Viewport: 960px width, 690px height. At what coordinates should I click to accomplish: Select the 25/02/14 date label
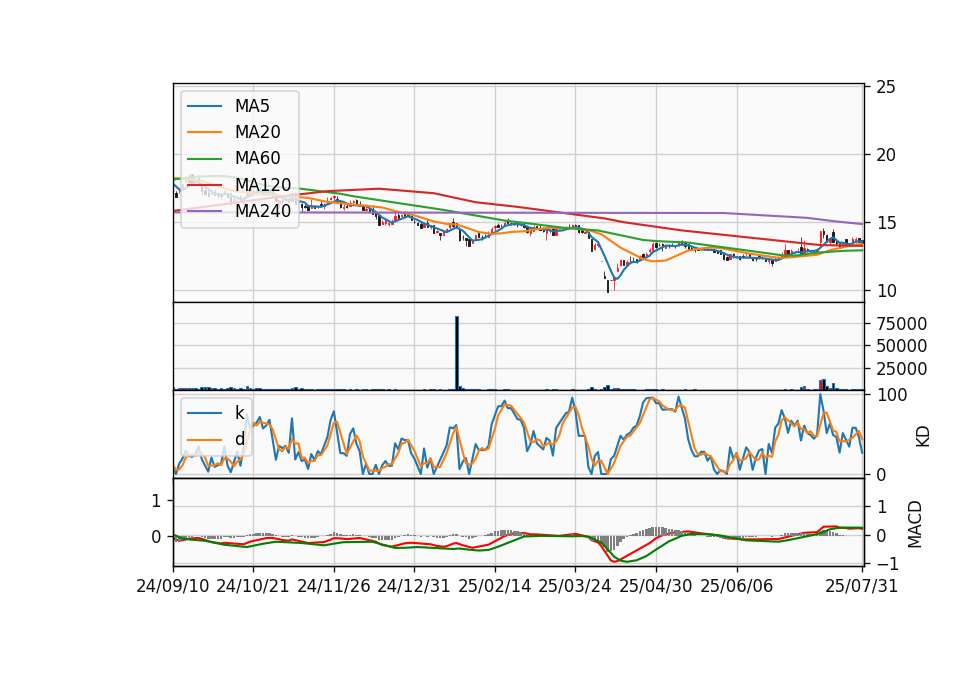click(495, 586)
